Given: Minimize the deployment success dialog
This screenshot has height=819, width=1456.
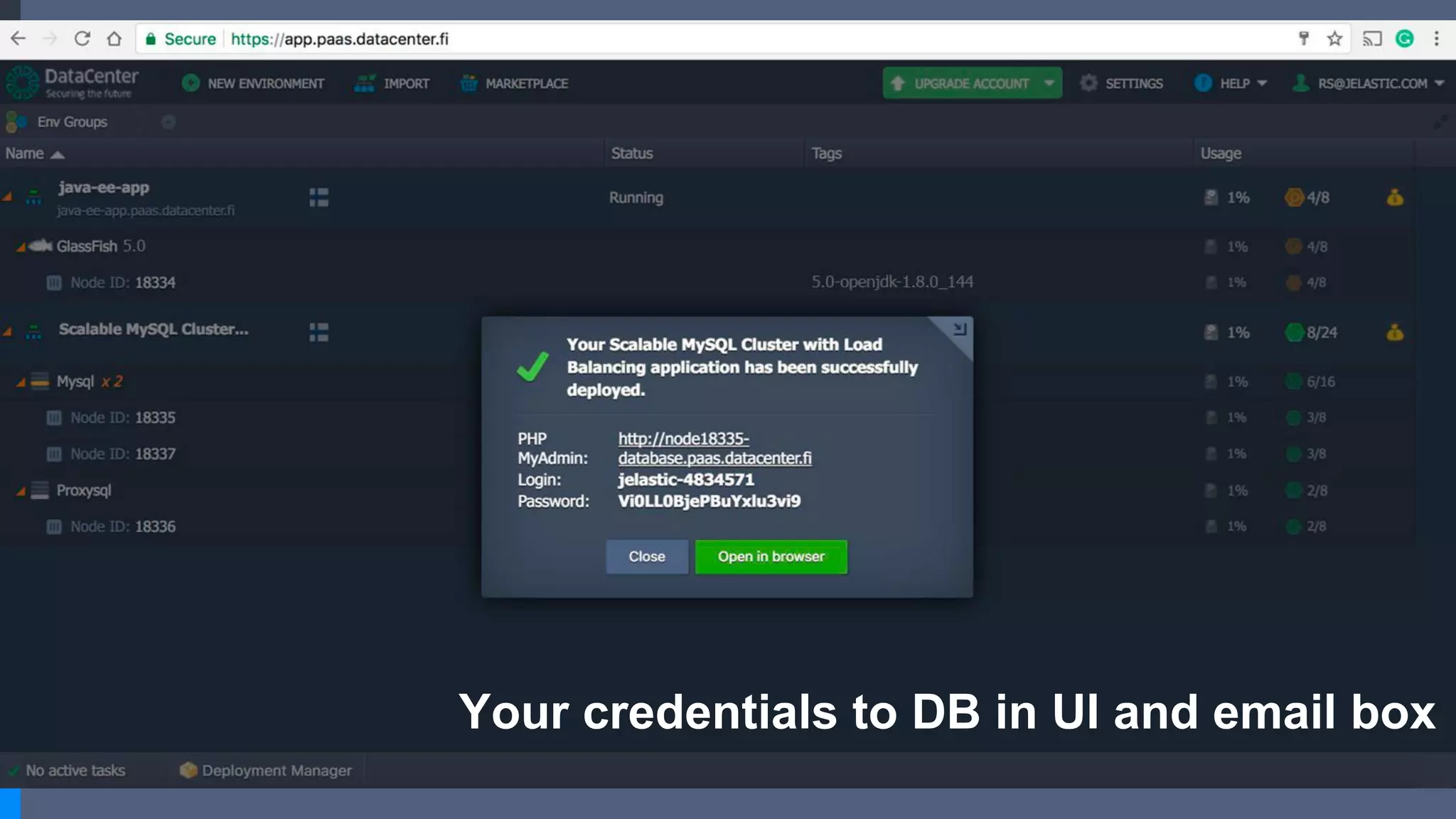Looking at the screenshot, I should click(960, 329).
